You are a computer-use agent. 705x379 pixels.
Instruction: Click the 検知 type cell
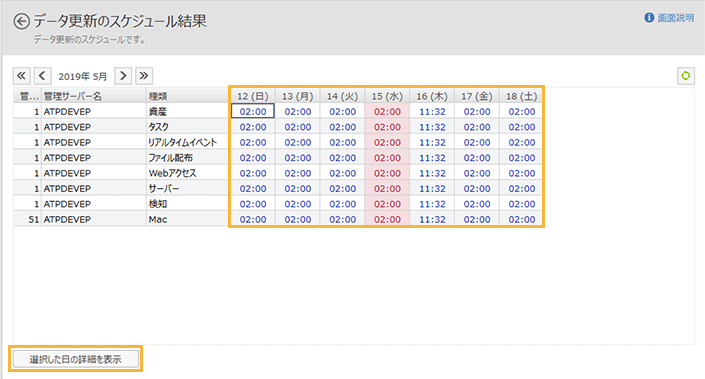pos(187,204)
